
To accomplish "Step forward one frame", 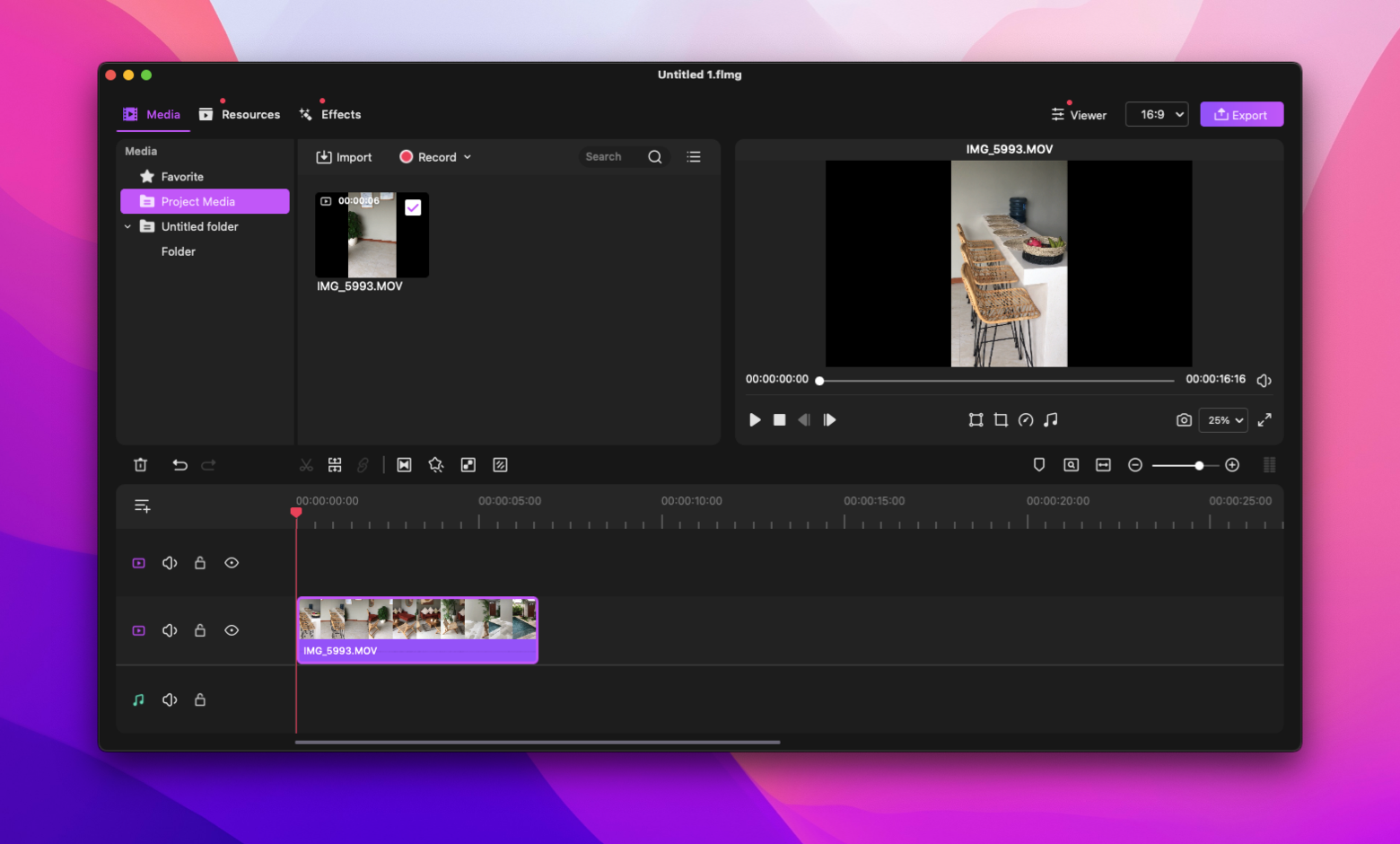I will pyautogui.click(x=829, y=420).
